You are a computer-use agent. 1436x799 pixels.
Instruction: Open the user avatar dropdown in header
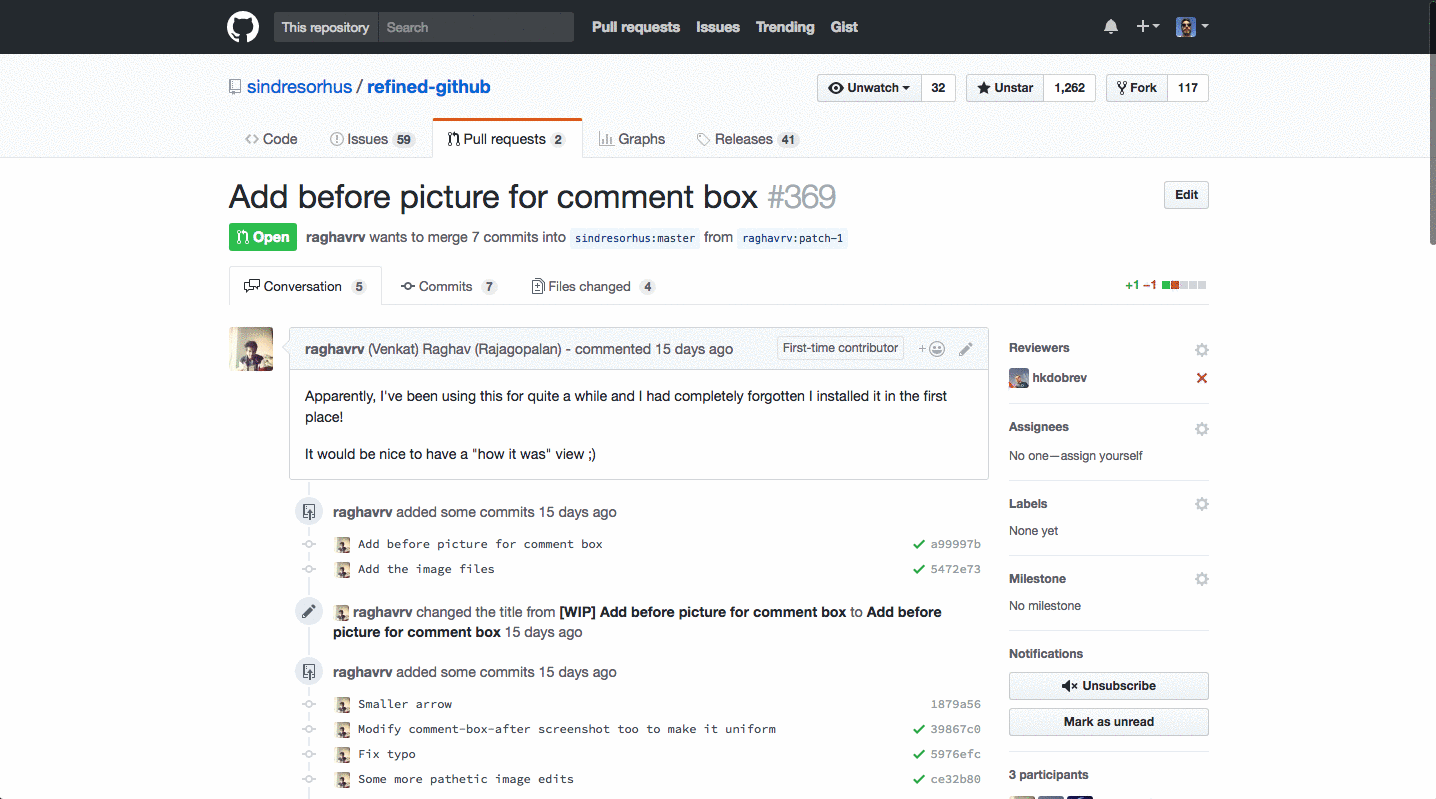[x=1192, y=27]
